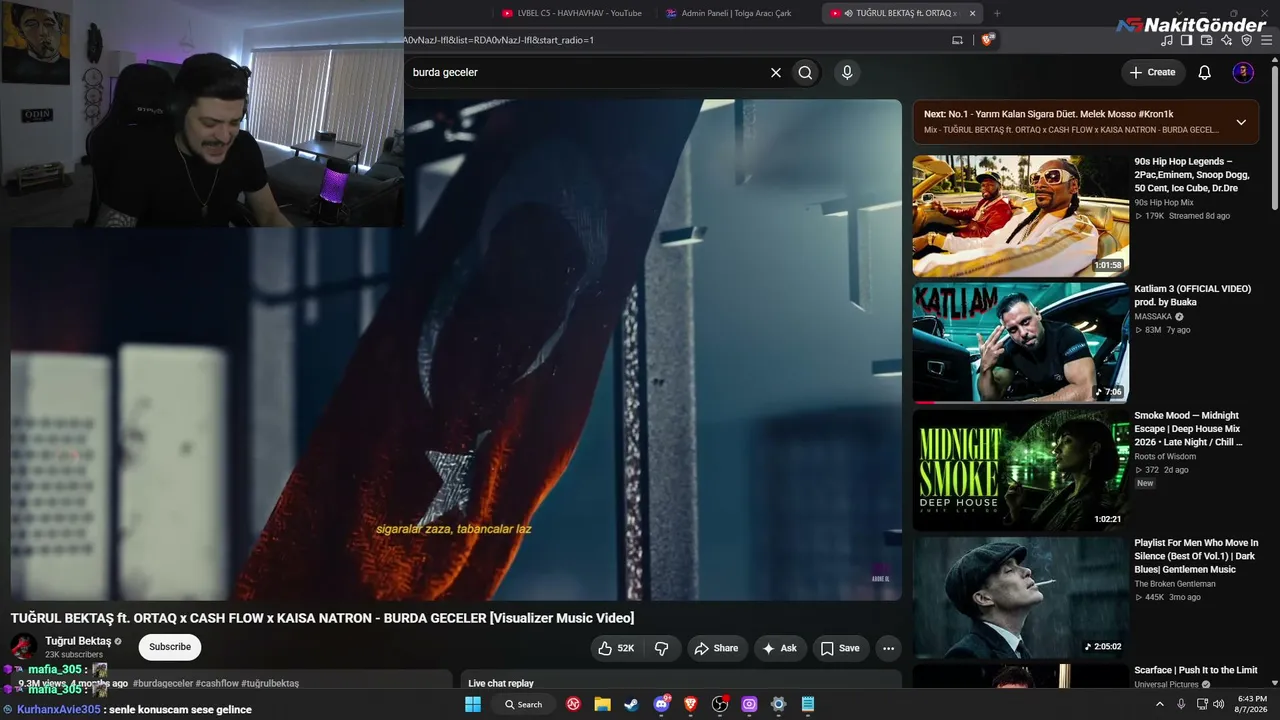The width and height of the screenshot is (1280, 720).
Task: Click the Burda Geceler video player
Action: coord(456,350)
